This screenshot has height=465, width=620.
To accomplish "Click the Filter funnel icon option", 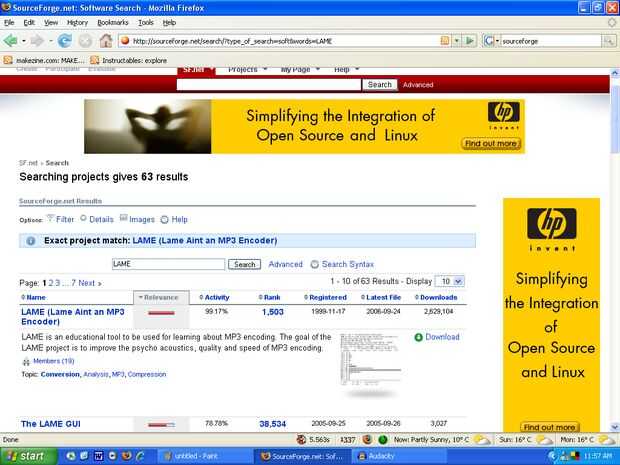I will [x=50, y=218].
